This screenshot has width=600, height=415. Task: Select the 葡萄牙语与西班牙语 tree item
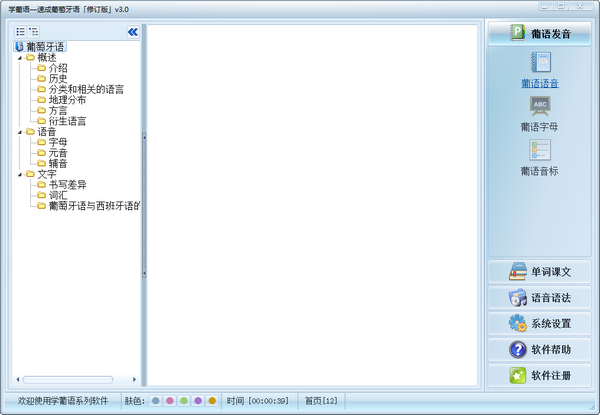click(94, 206)
